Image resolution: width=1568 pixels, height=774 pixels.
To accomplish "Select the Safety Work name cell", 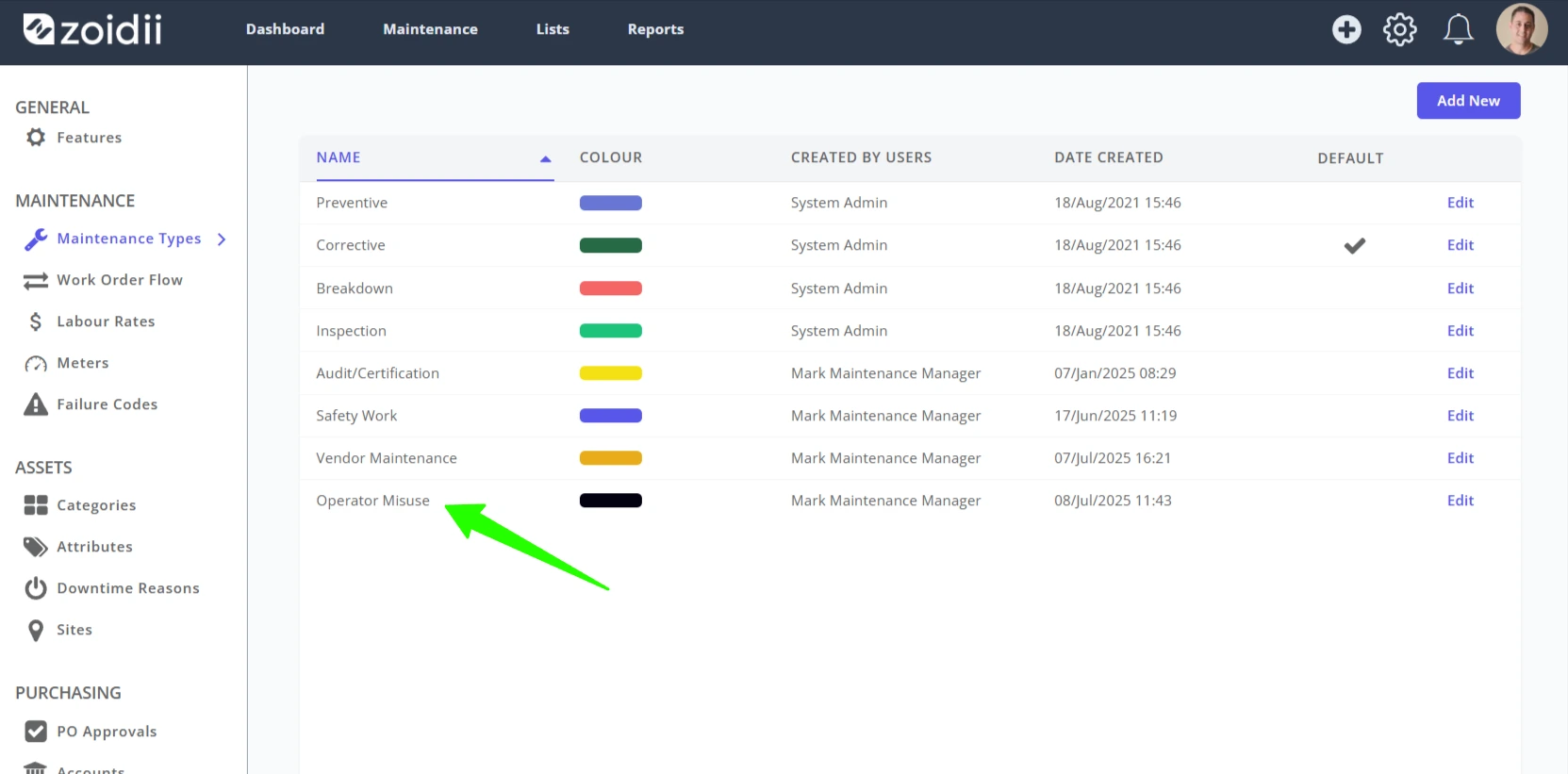I will 356,416.
